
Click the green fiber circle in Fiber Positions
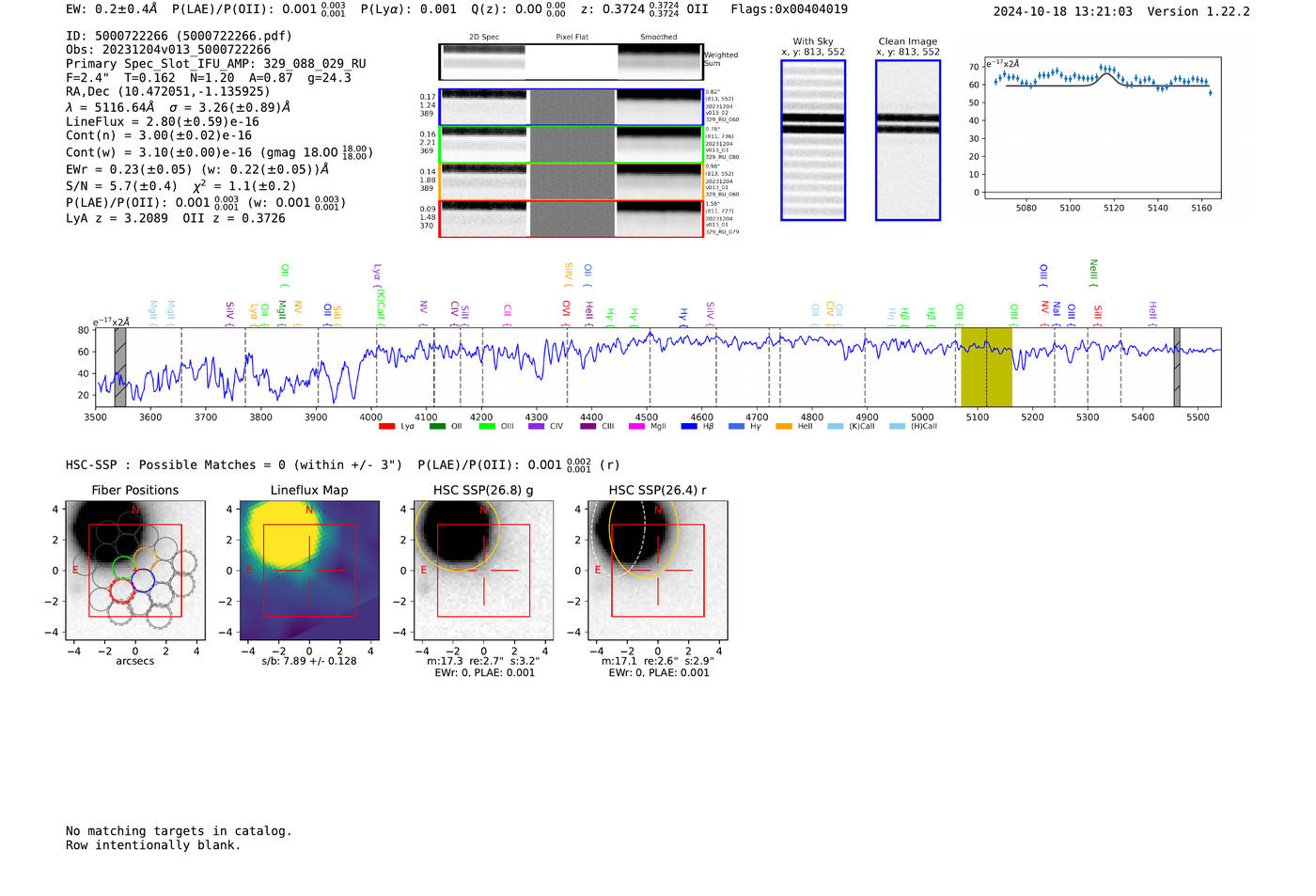[124, 568]
